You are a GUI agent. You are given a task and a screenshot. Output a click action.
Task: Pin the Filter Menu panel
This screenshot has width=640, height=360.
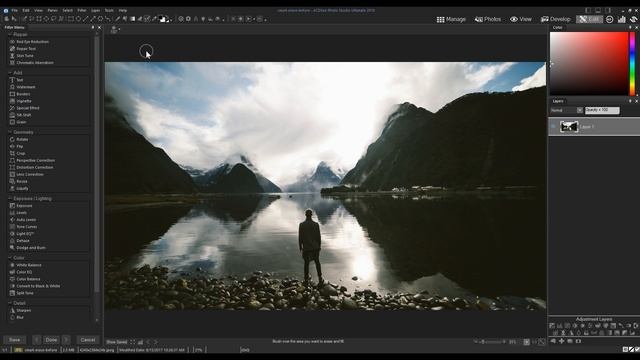pyautogui.click(x=93, y=27)
